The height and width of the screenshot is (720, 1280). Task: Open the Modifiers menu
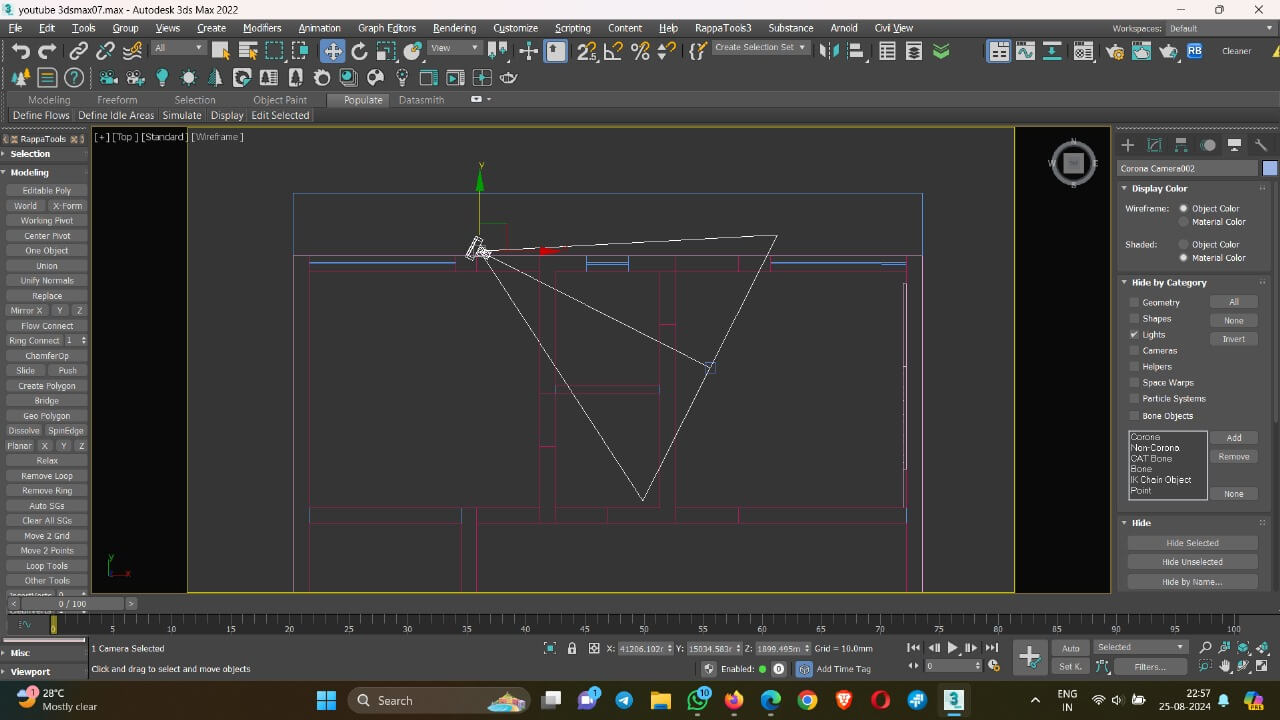coord(262,28)
